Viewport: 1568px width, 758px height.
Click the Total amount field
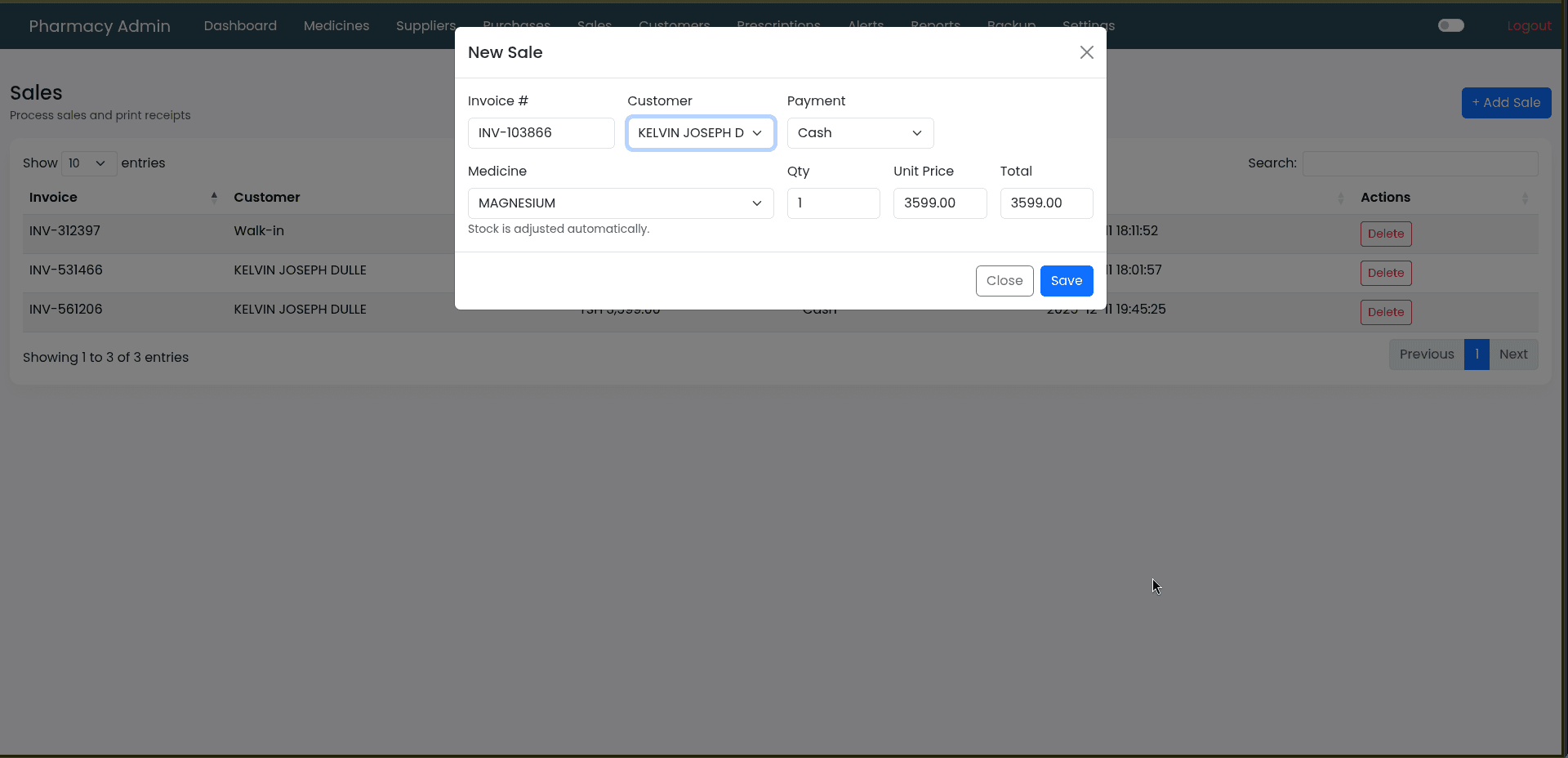click(x=1045, y=203)
